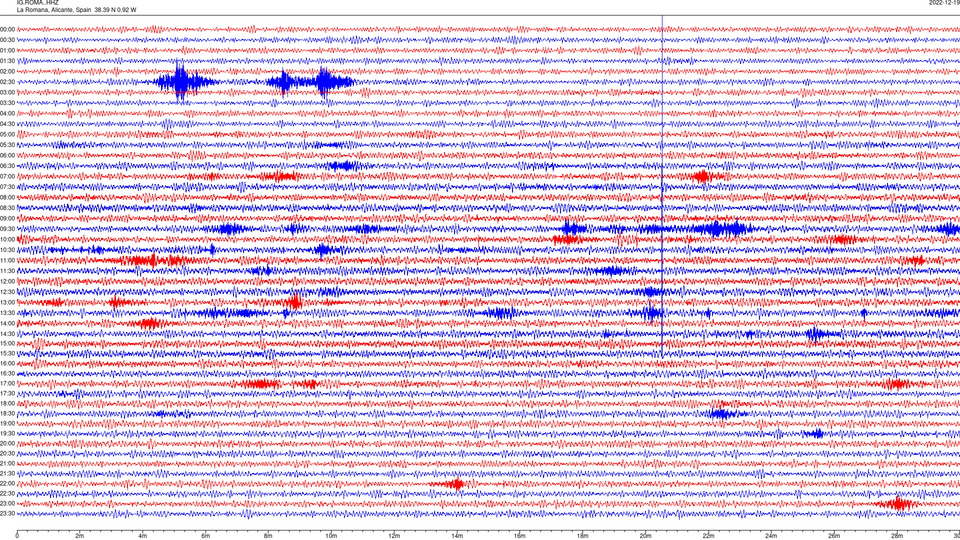Click the 4m tick label on time axis
The width and height of the screenshot is (960, 540).
coord(143,536)
